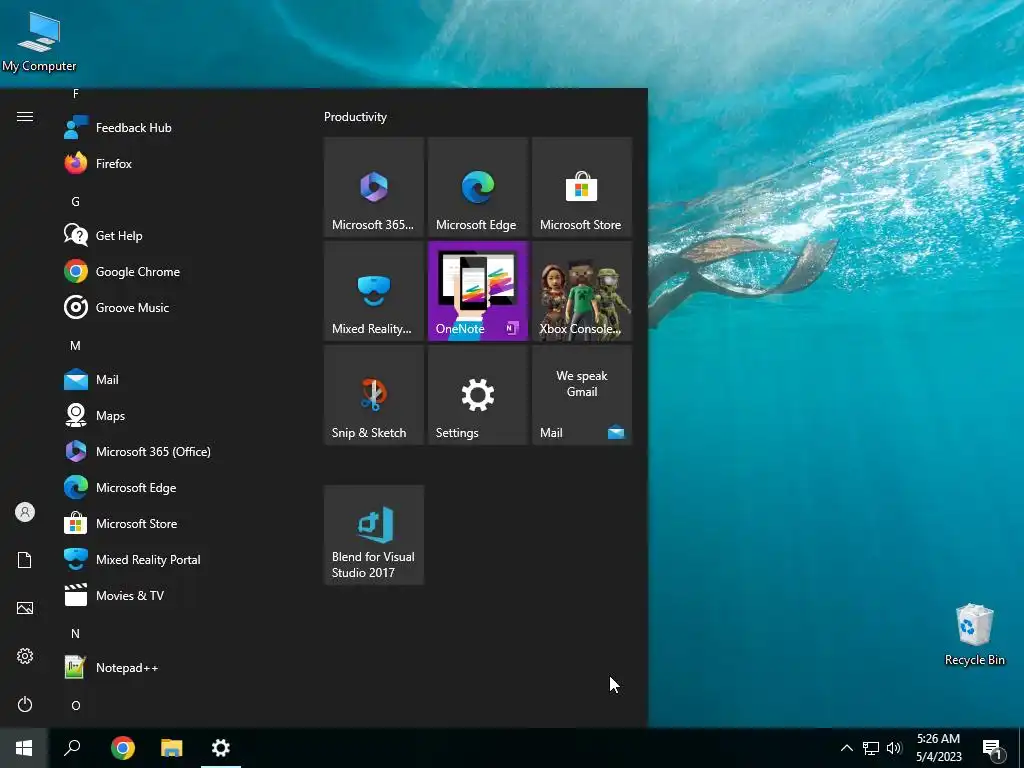
Task: Open the OneNote tile
Action: pos(477,291)
